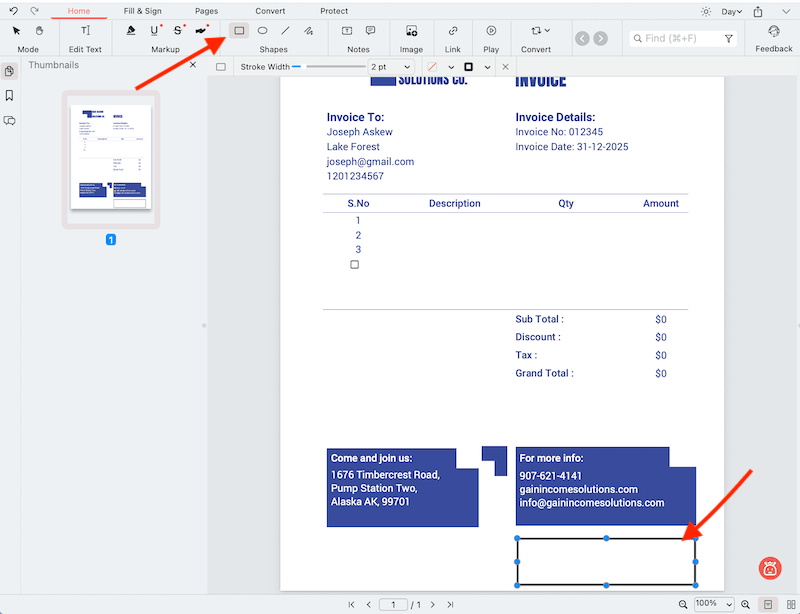This screenshot has height=614, width=800.
Task: Click the Link tool icon
Action: [x=453, y=31]
